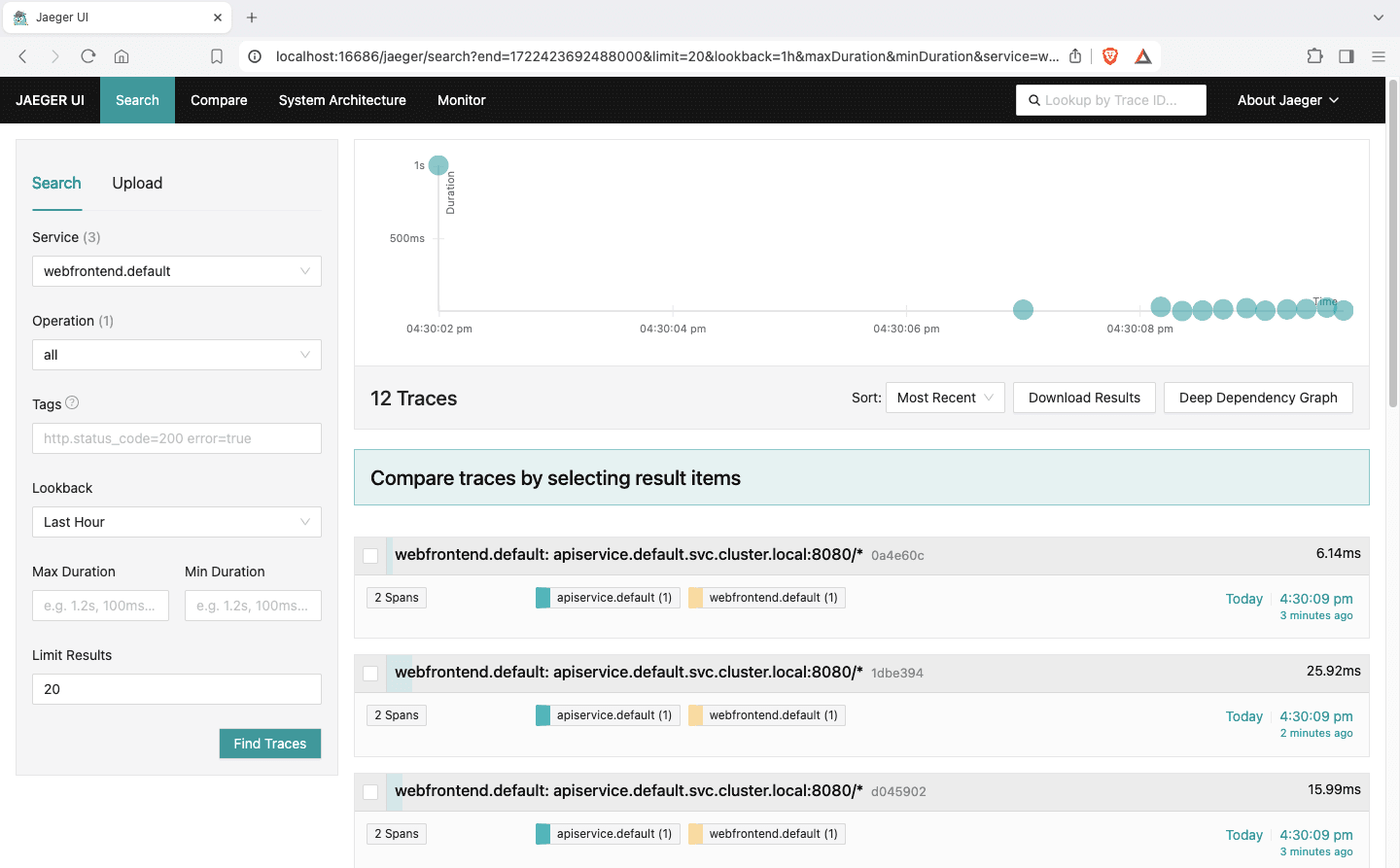The width and height of the screenshot is (1400, 868).
Task: Open the Compare page
Action: click(219, 100)
